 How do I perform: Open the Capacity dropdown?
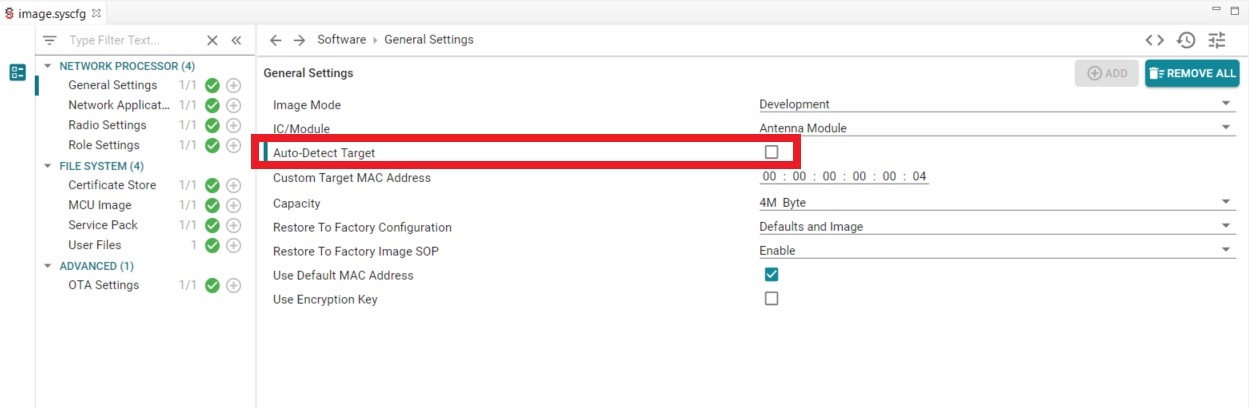[995, 202]
